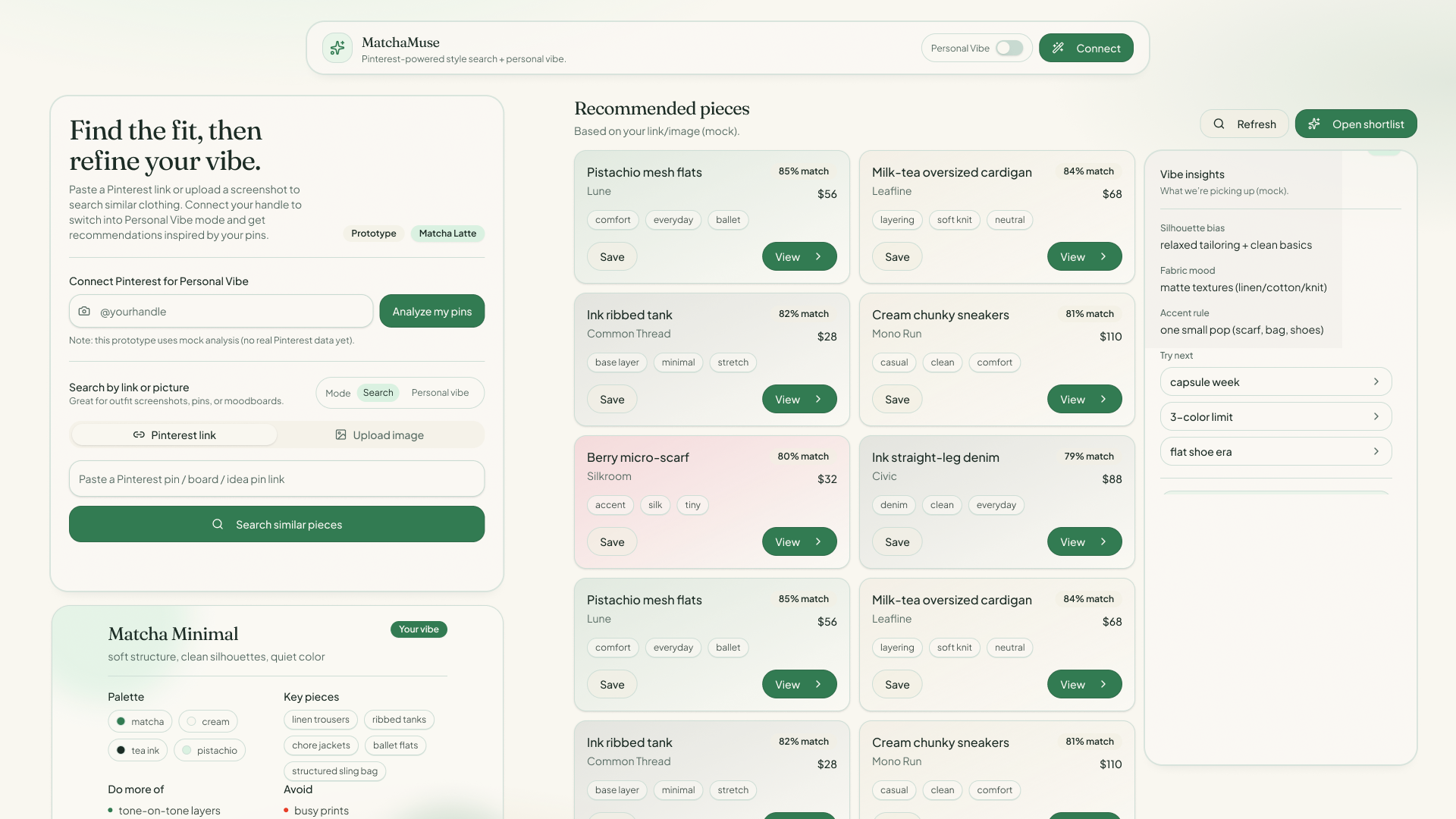This screenshot has height=819, width=1456.
Task: Open second Pistachio mesh flats View
Action: [799, 685]
